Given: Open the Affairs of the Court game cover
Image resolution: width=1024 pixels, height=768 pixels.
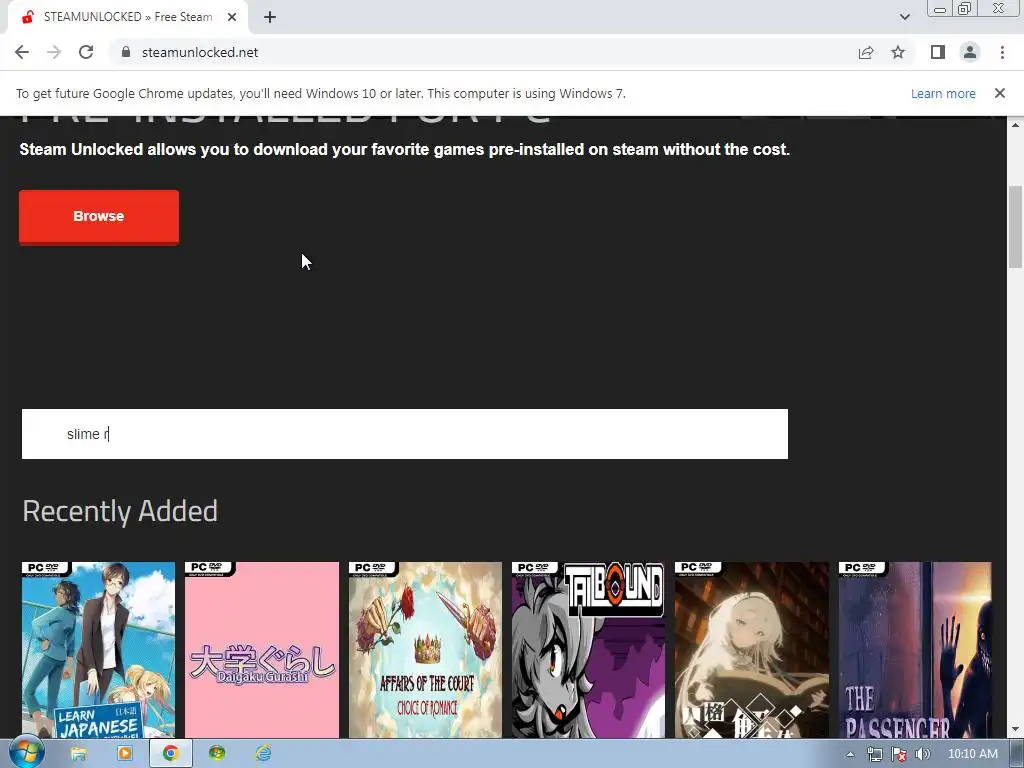Looking at the screenshot, I should [425, 650].
